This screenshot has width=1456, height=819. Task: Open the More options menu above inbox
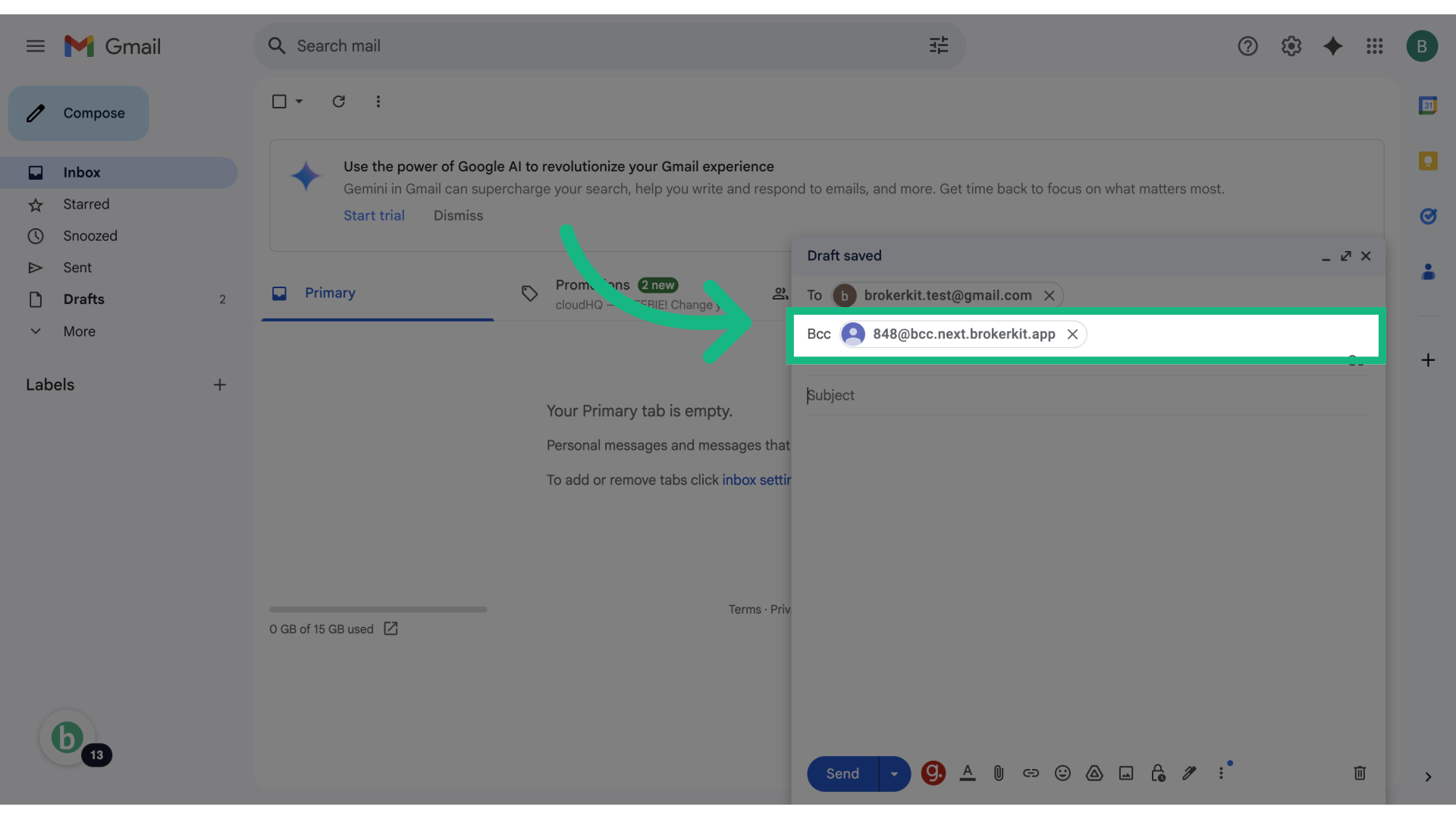point(378,102)
